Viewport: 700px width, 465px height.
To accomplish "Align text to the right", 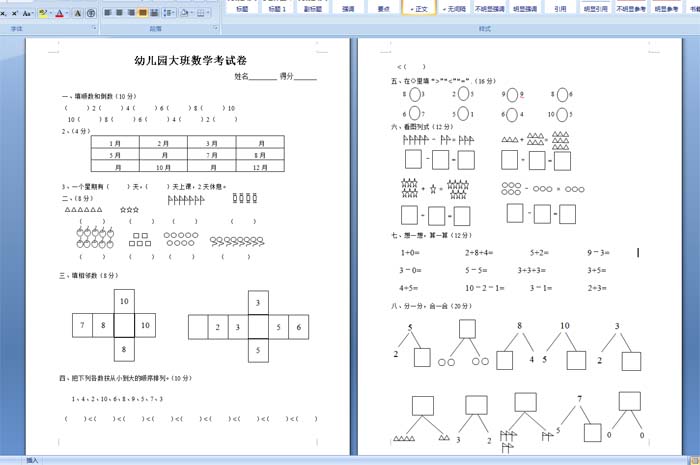I will 131,13.
